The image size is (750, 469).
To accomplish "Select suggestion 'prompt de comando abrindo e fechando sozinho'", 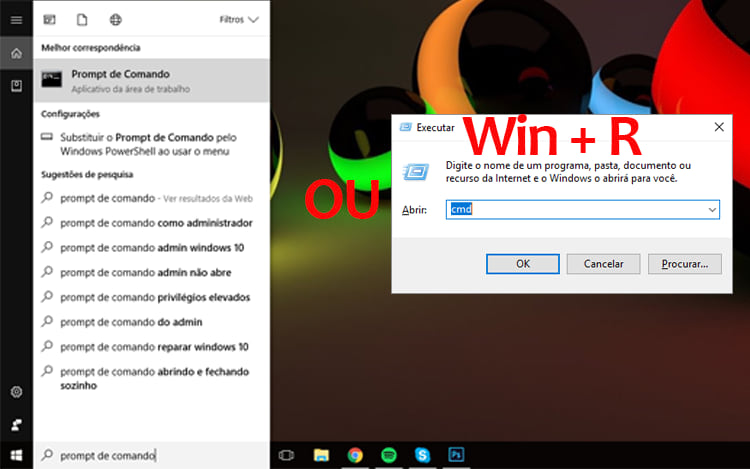I will (152, 378).
